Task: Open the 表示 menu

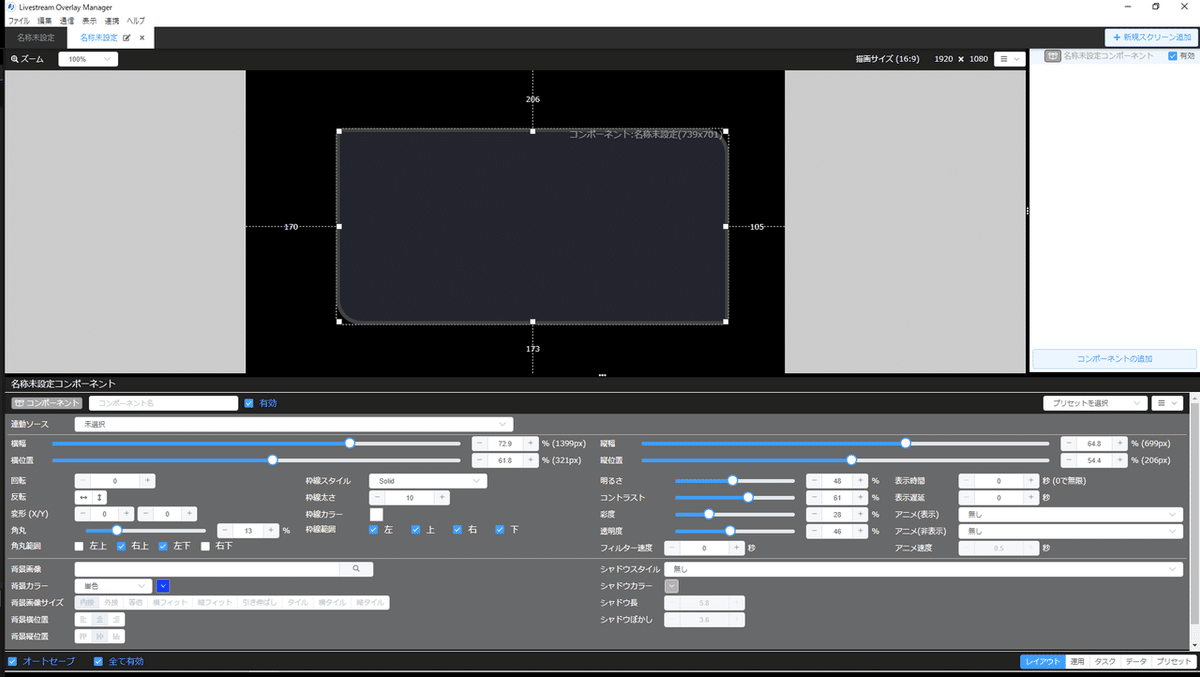Action: pyautogui.click(x=90, y=20)
